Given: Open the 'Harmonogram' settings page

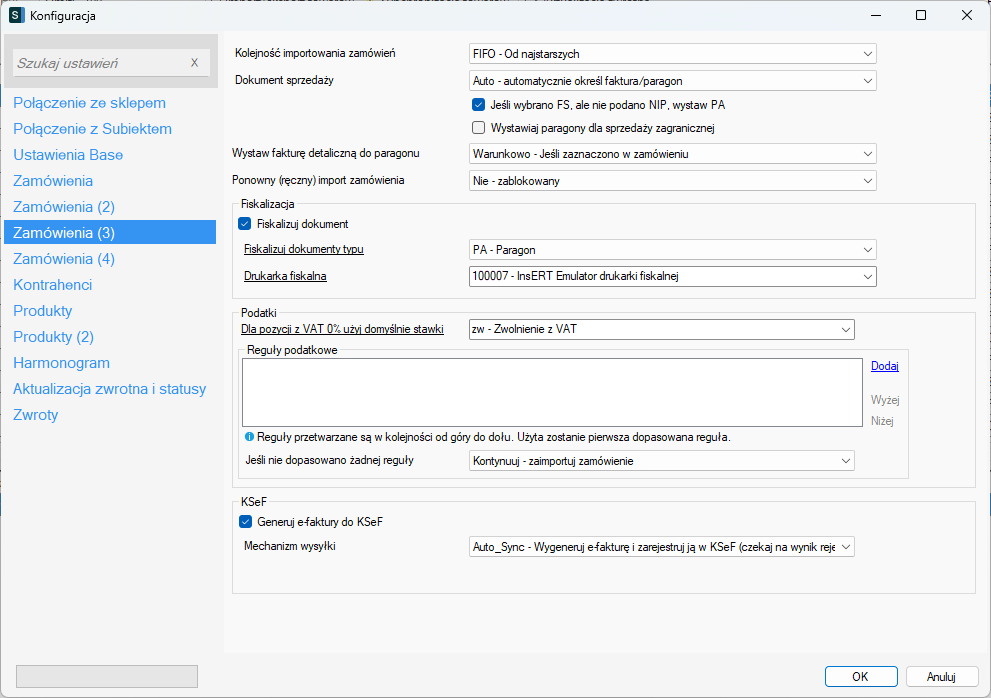Looking at the screenshot, I should coord(62,363).
